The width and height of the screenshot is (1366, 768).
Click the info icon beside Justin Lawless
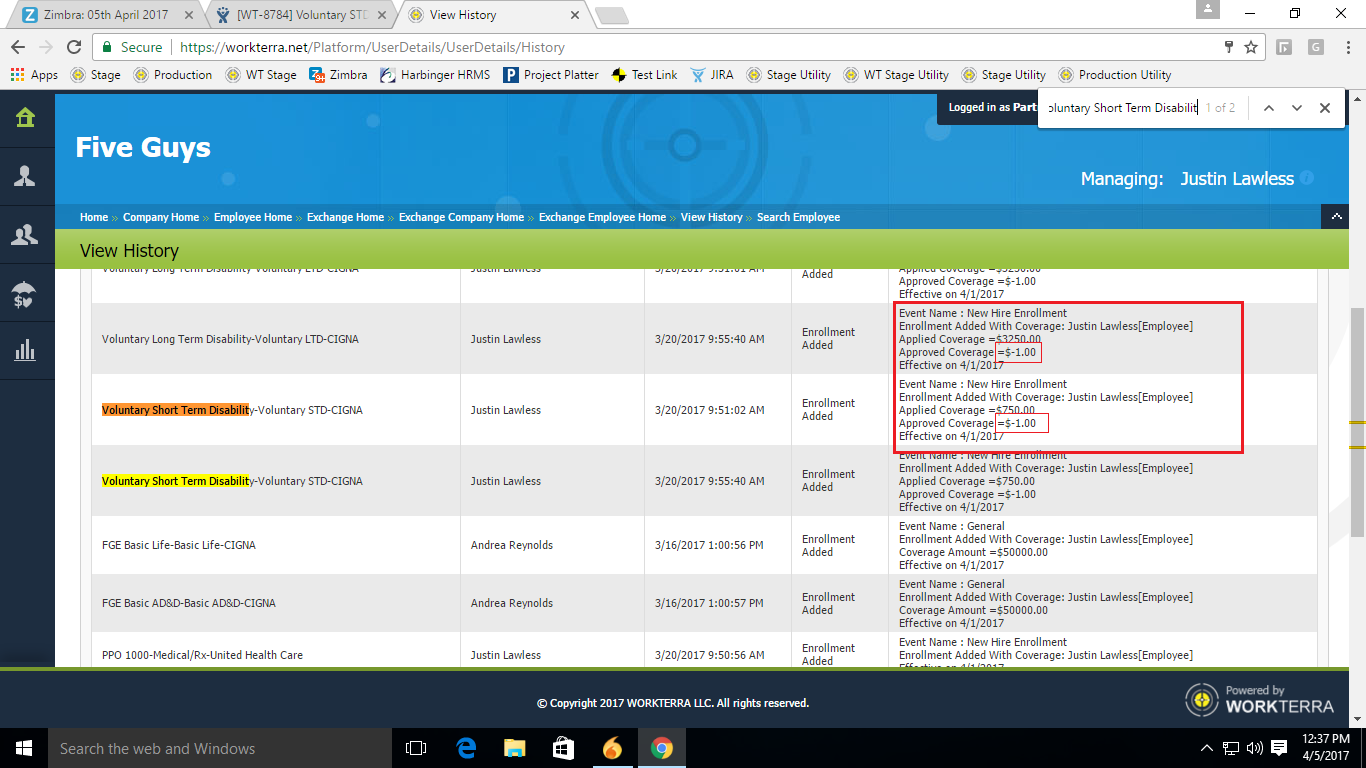click(x=1306, y=178)
